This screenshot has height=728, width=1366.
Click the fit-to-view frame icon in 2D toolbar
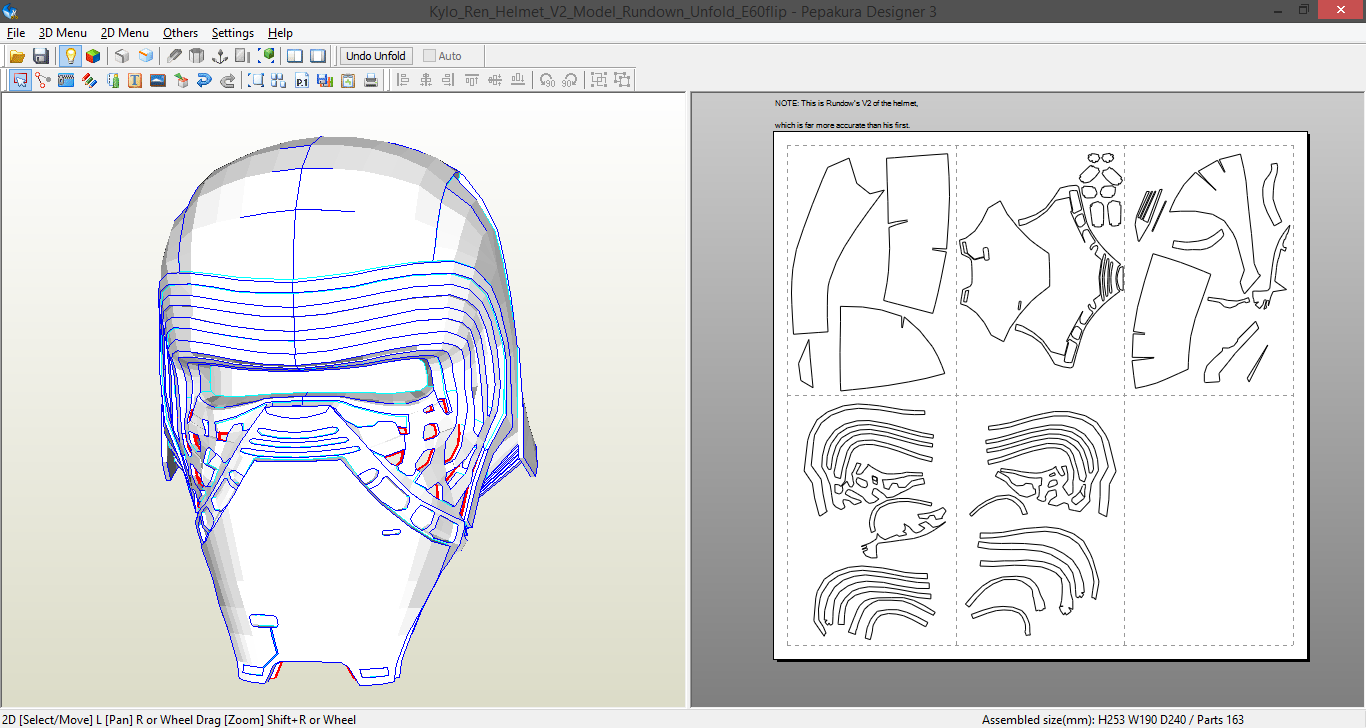tap(256, 80)
